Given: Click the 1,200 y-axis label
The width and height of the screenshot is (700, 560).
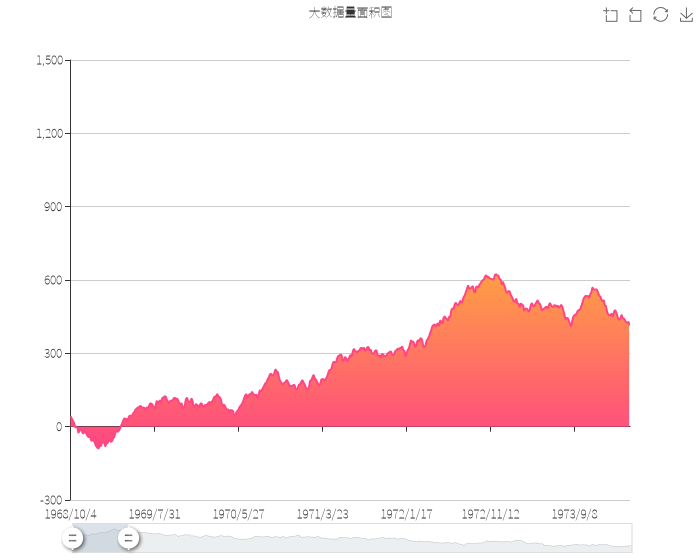Looking at the screenshot, I should [49, 134].
